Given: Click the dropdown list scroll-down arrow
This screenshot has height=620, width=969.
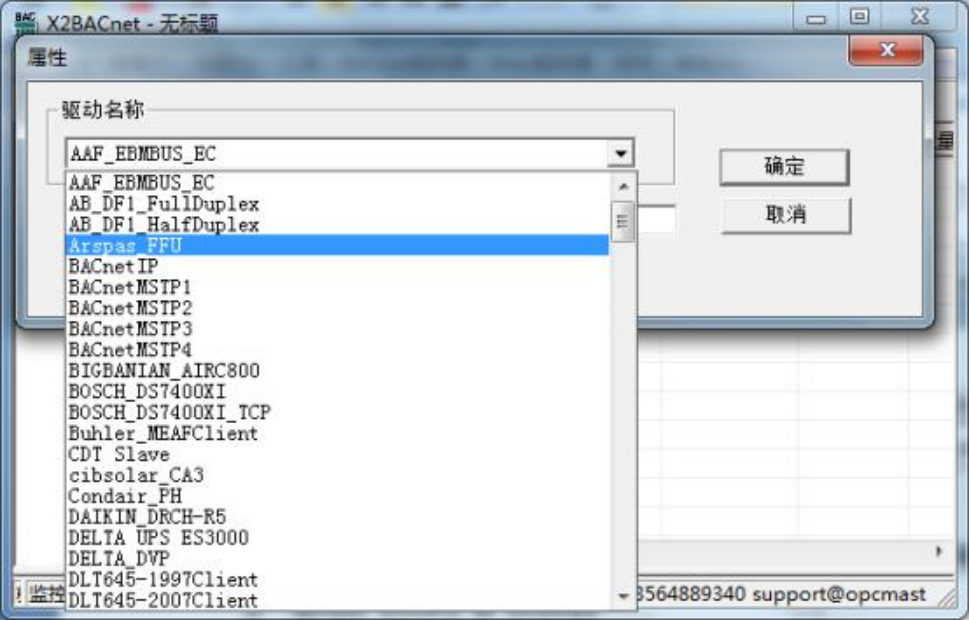Looking at the screenshot, I should pos(623,597).
